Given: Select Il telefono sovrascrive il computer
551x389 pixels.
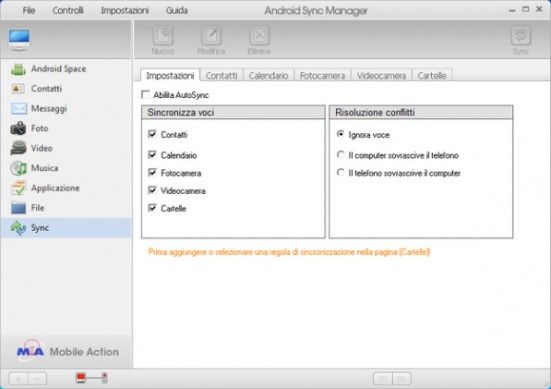Looking at the screenshot, I should coord(340,173).
